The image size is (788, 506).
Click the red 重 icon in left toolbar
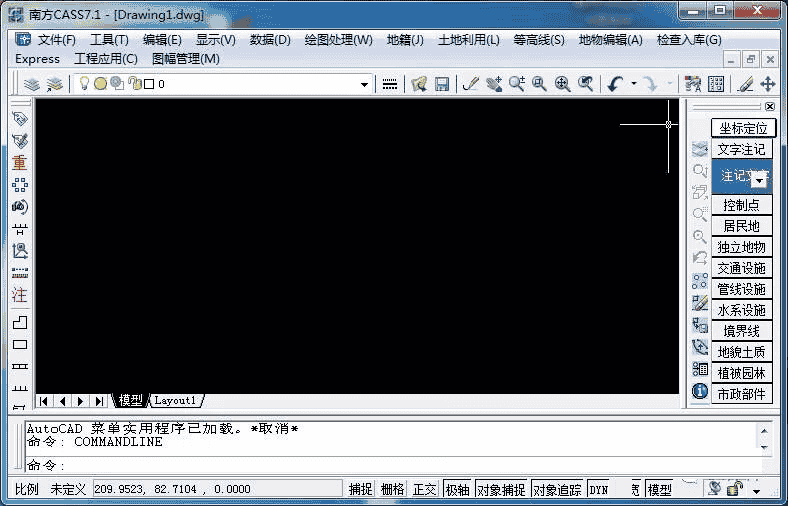19,162
